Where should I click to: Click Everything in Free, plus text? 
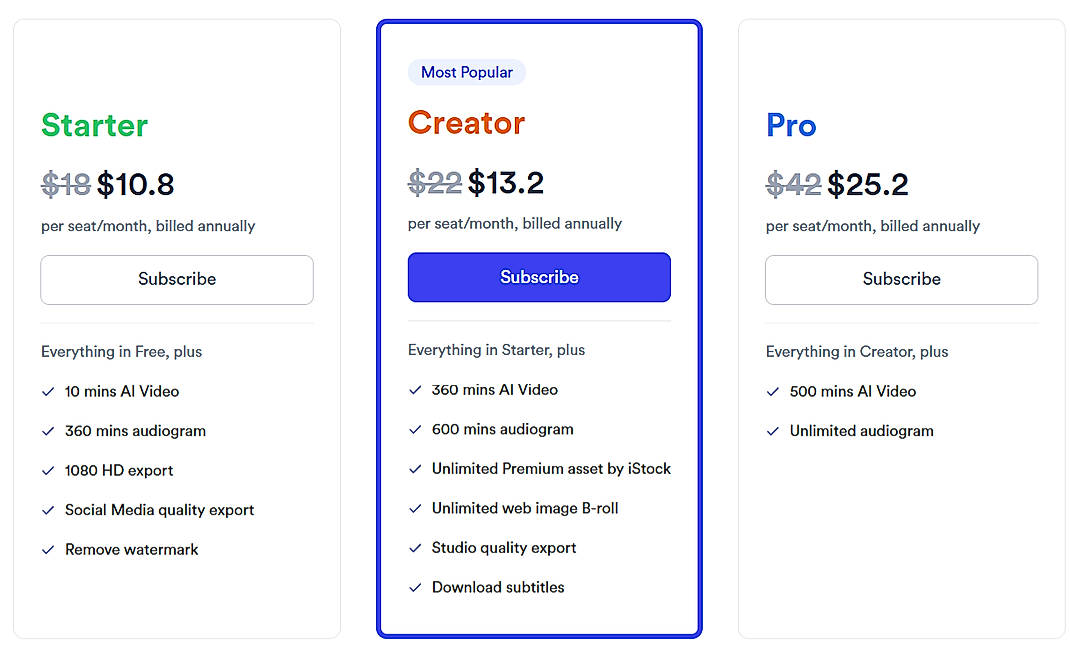(121, 352)
